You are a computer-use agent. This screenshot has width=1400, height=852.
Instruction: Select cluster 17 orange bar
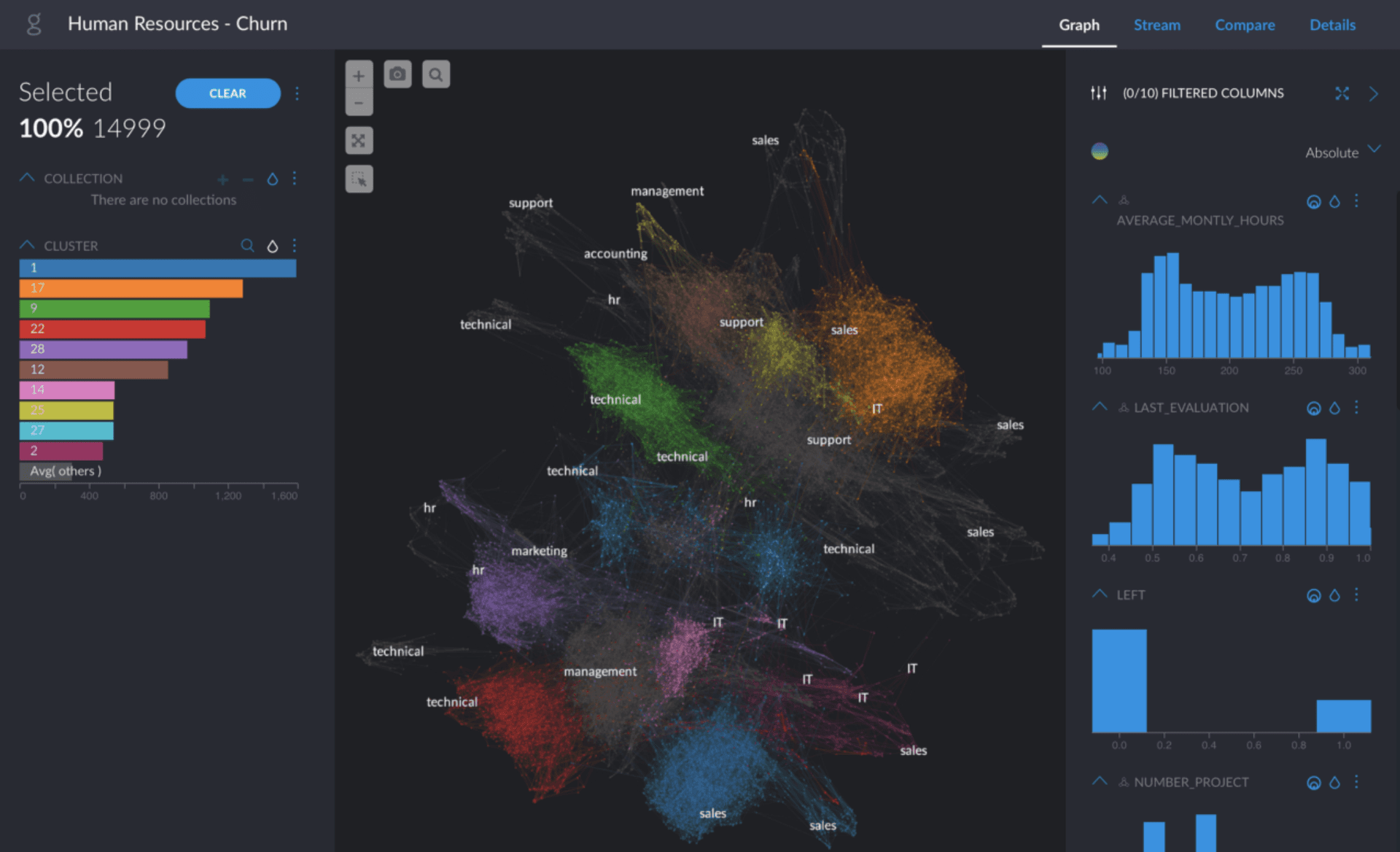(131, 288)
